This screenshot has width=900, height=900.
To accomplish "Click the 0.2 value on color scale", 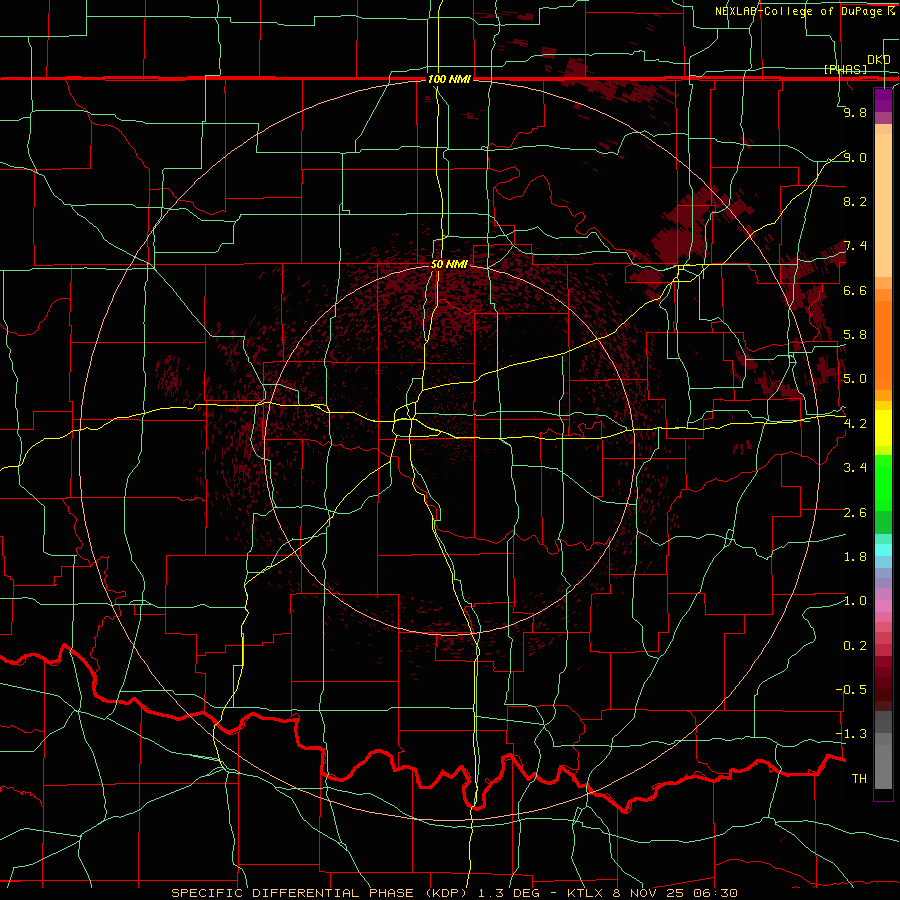I will point(855,646).
